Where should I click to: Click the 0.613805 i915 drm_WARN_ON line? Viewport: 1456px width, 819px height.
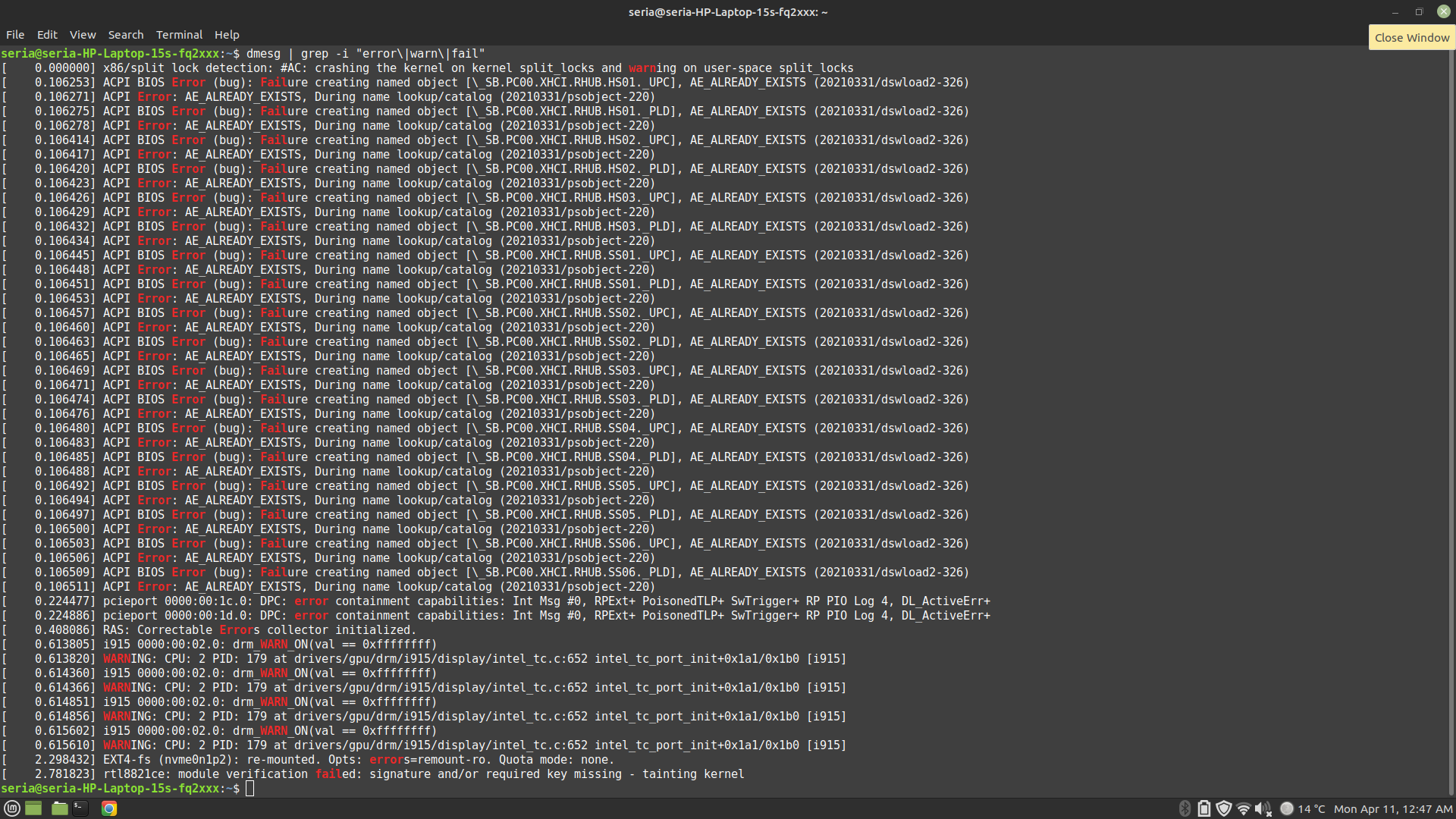point(220,645)
